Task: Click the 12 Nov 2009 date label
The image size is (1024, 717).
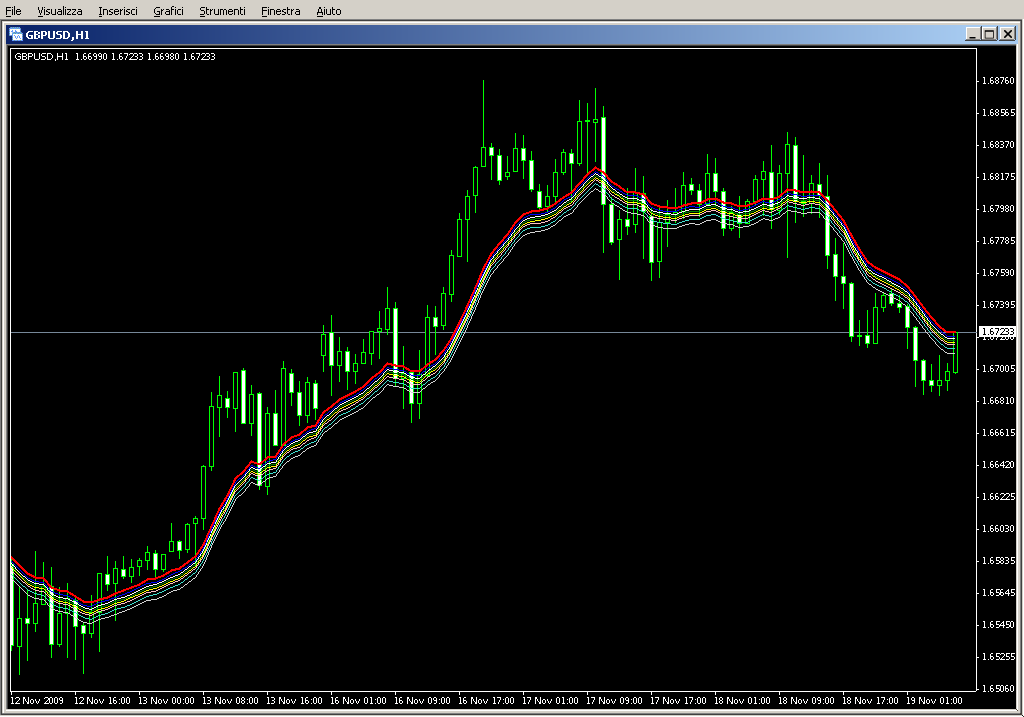Action: [37, 701]
